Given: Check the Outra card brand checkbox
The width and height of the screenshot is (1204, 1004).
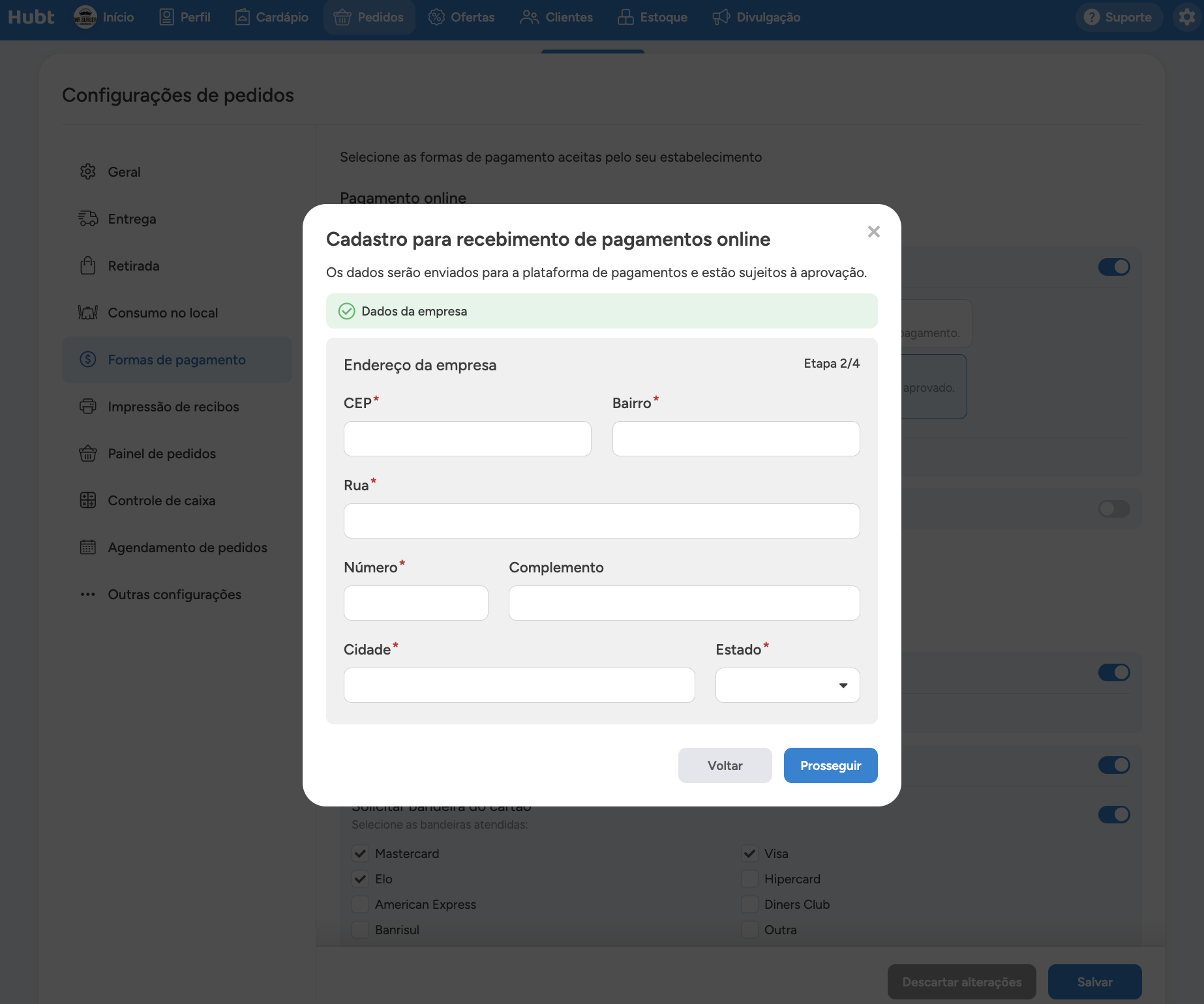Looking at the screenshot, I should tap(749, 930).
